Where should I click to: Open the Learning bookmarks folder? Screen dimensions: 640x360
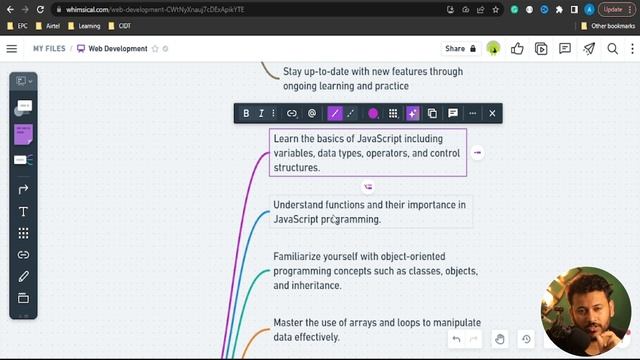coord(84,26)
